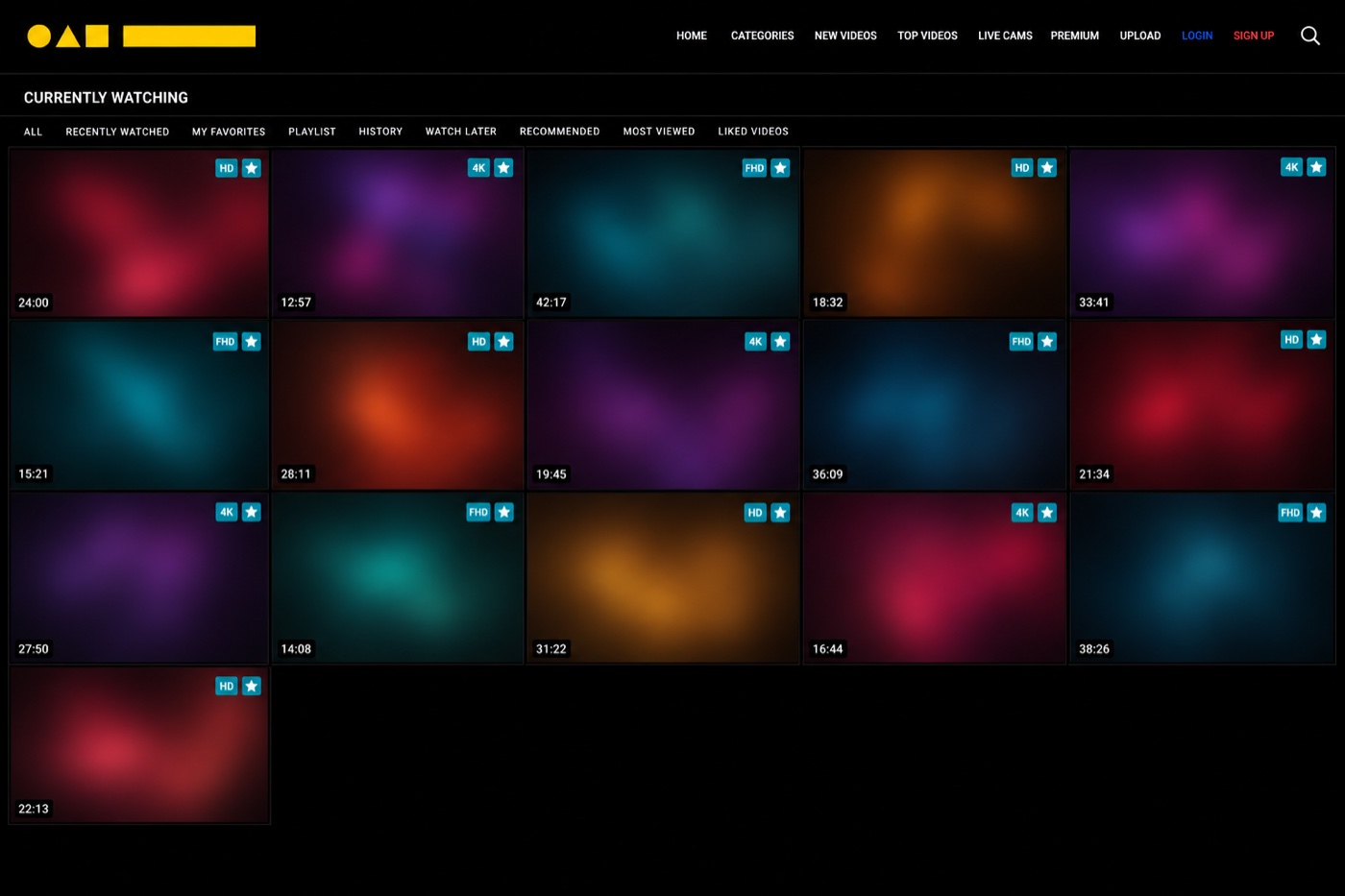Viewport: 1345px width, 896px height.
Task: Click the FHD badge on 15:21 video
Action: [x=225, y=342]
